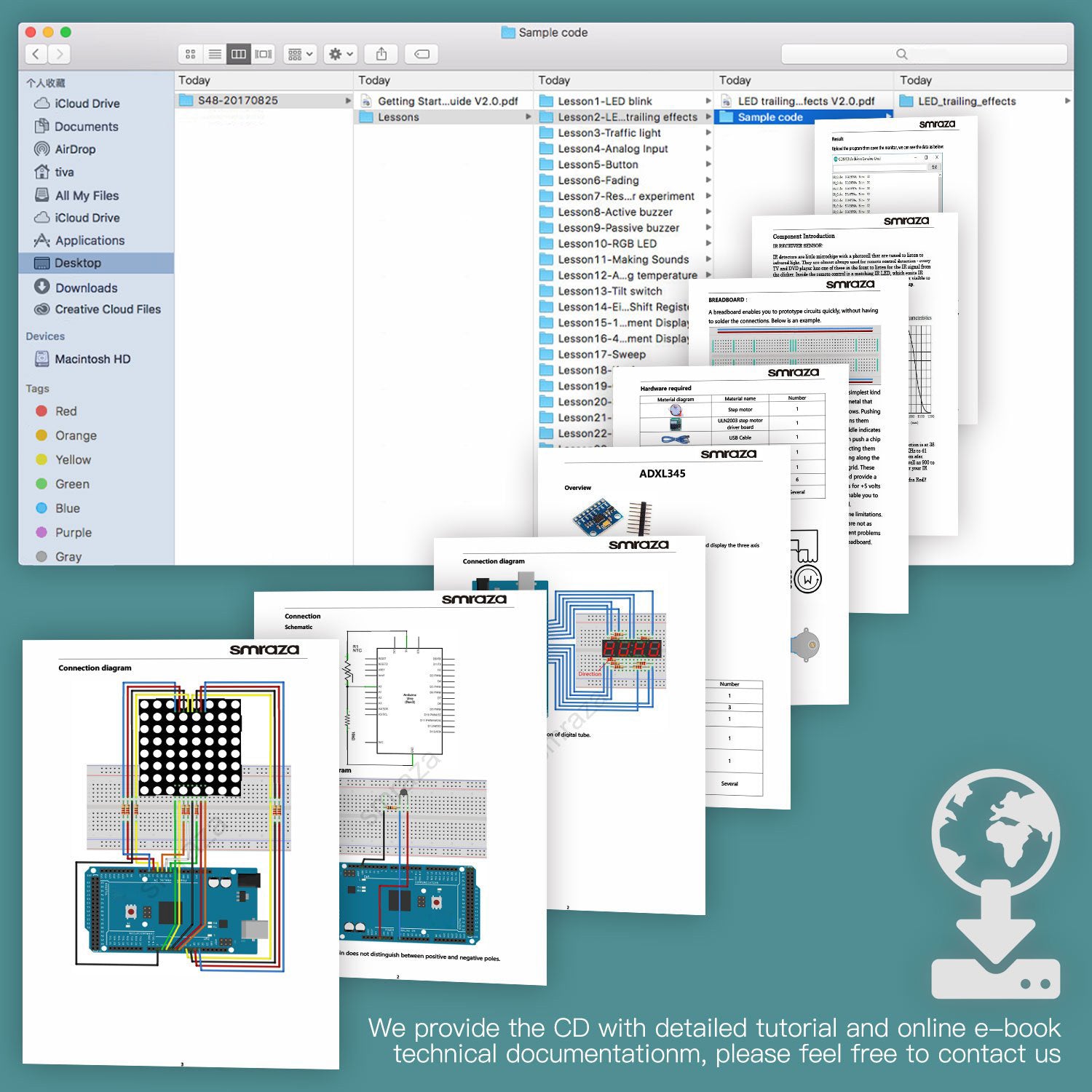Go back with the Finder back arrow
Image resolution: width=1092 pixels, height=1092 pixels.
point(36,54)
